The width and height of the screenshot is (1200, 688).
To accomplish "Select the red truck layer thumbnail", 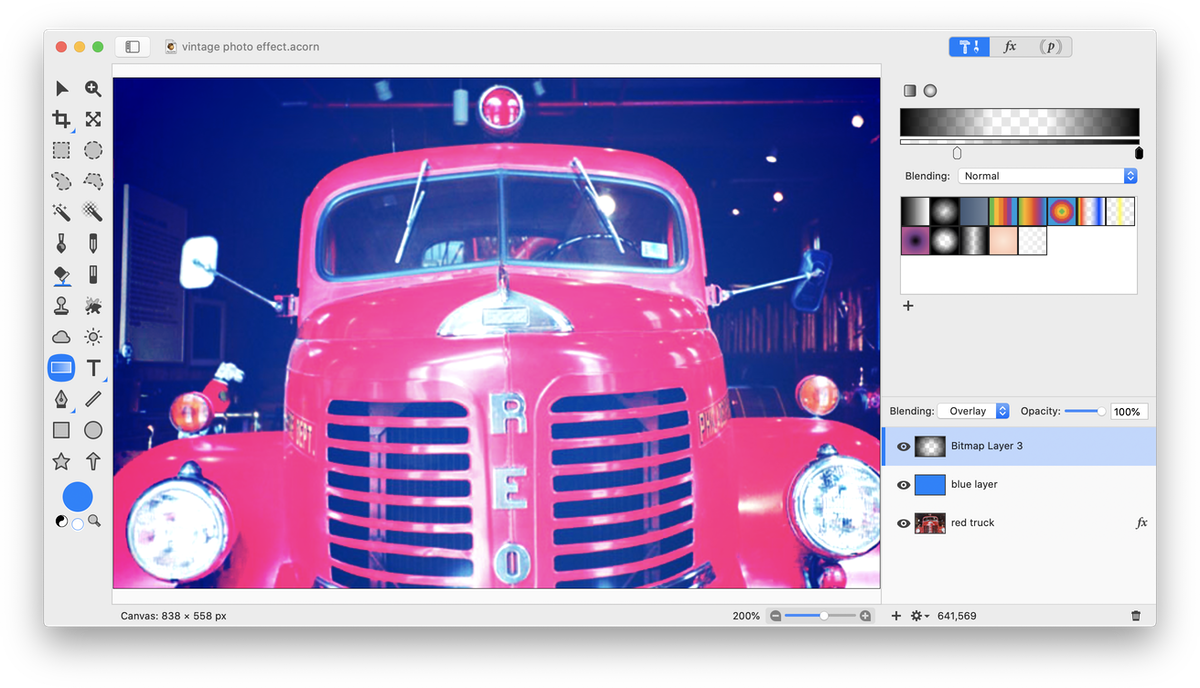I will click(930, 523).
